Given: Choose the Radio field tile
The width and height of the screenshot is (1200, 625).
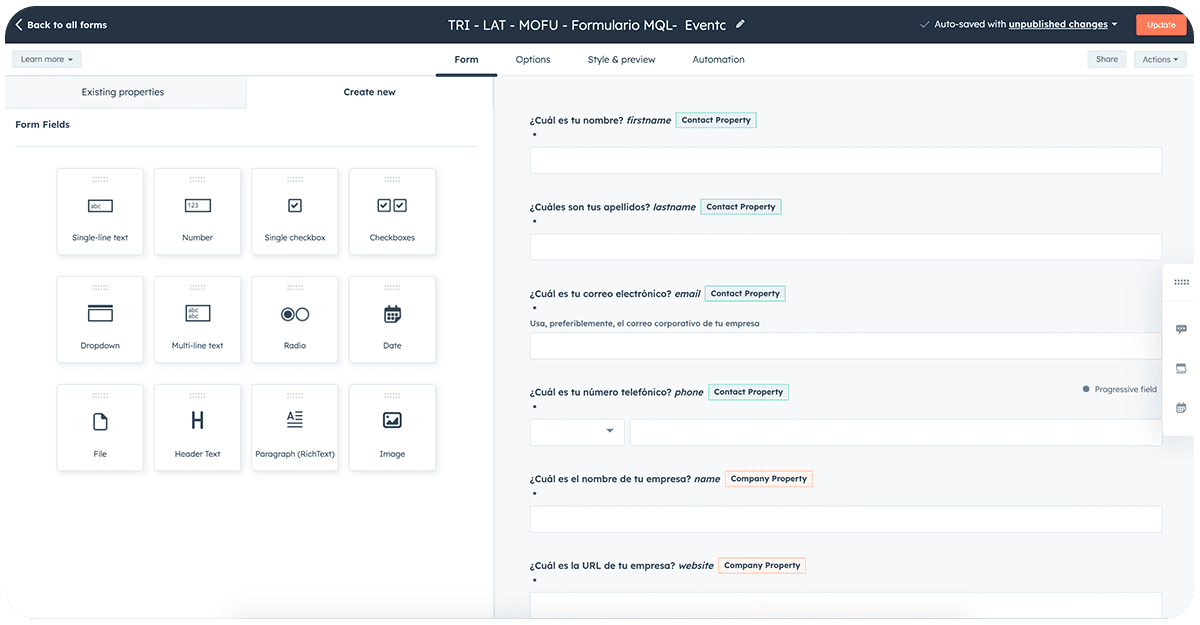Looking at the screenshot, I should (x=295, y=319).
